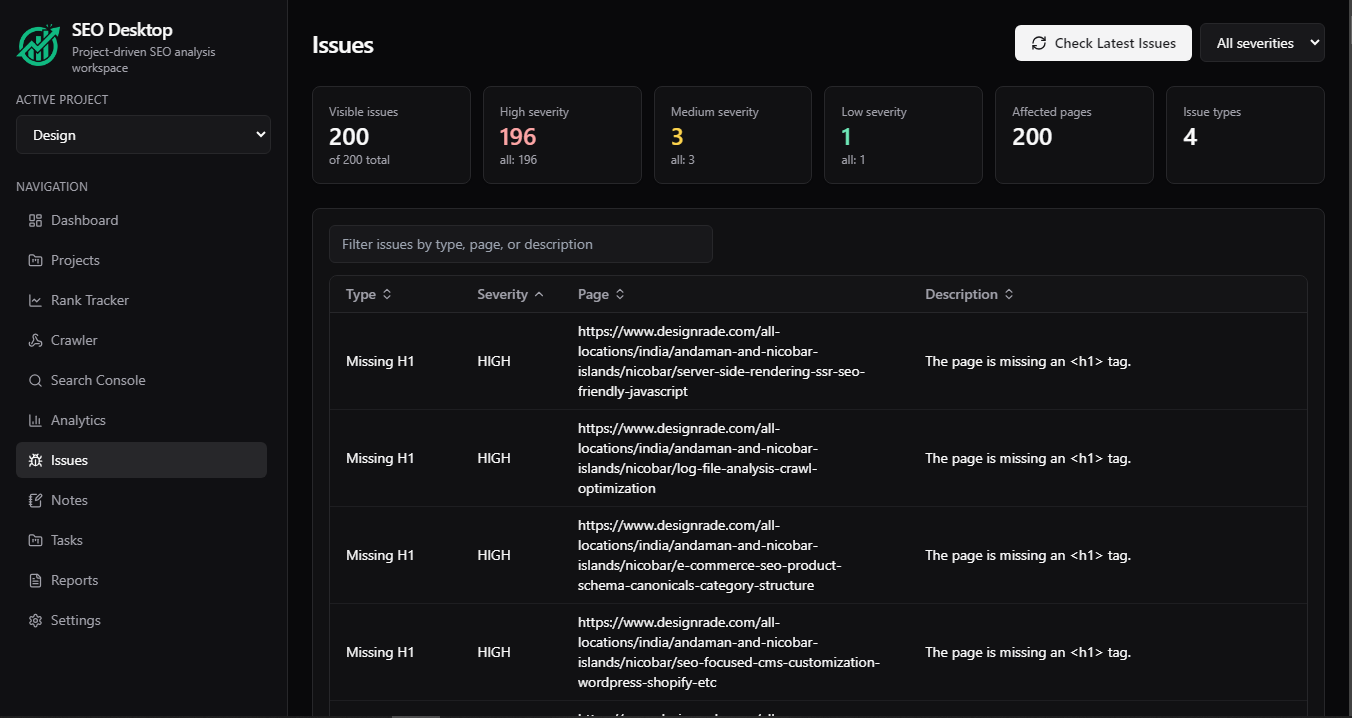Sort the table by Page column
This screenshot has height=718, width=1352.
(601, 294)
